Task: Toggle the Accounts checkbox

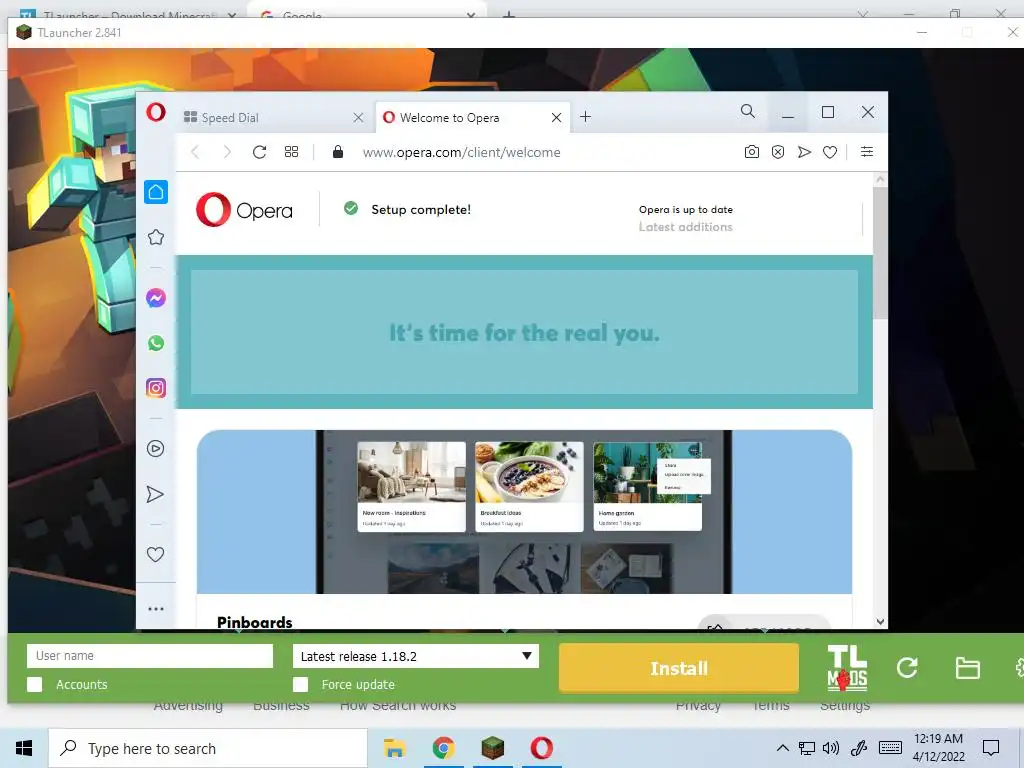Action: click(x=35, y=684)
